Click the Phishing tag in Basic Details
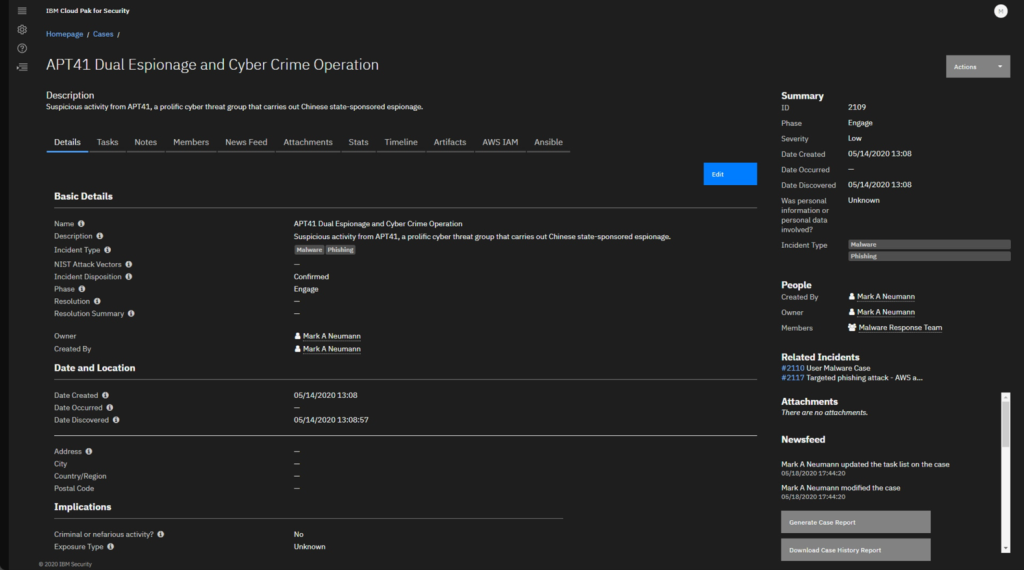Image resolution: width=1024 pixels, height=570 pixels. (340, 250)
